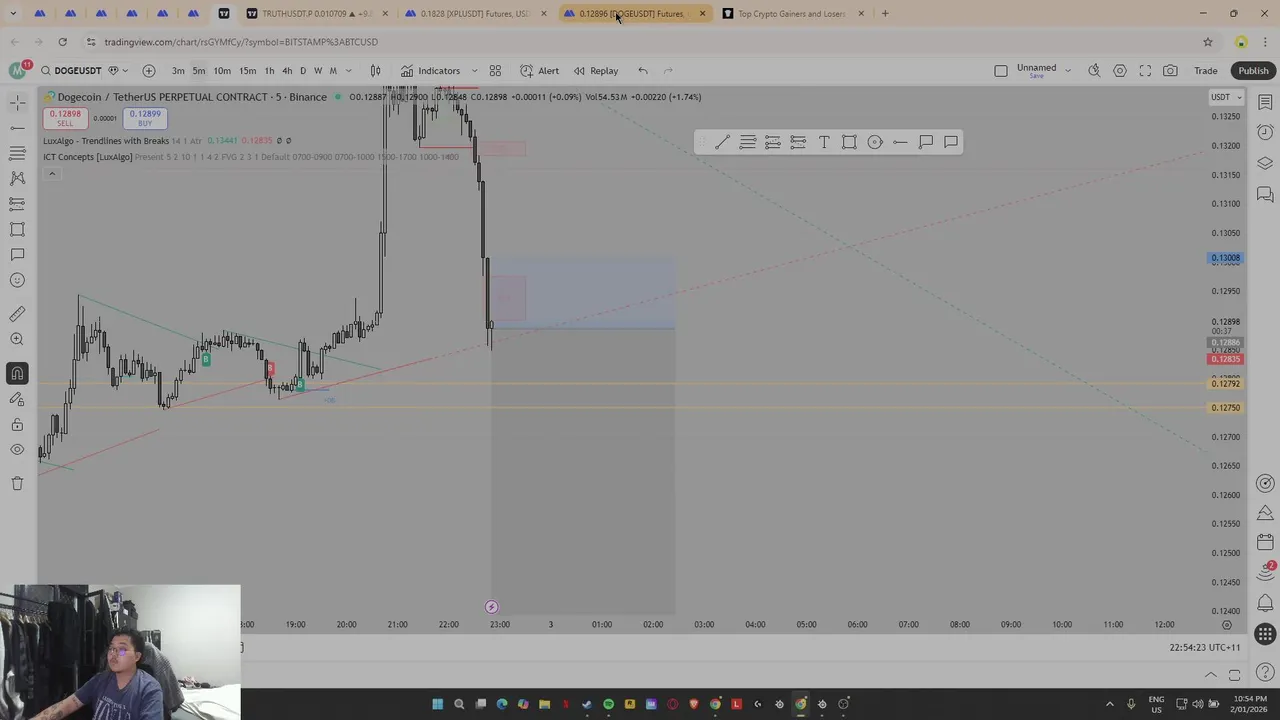Open the watchlist panel icon

point(1265,102)
